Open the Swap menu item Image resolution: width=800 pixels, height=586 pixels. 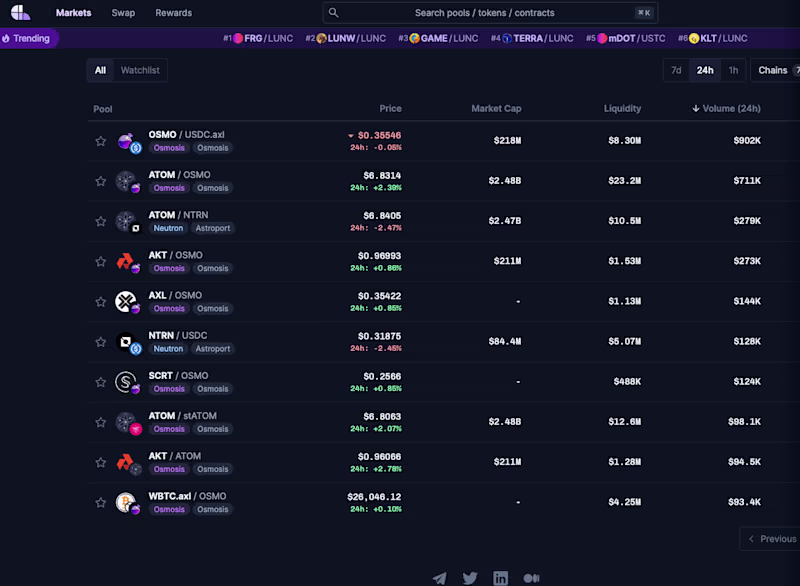[123, 13]
